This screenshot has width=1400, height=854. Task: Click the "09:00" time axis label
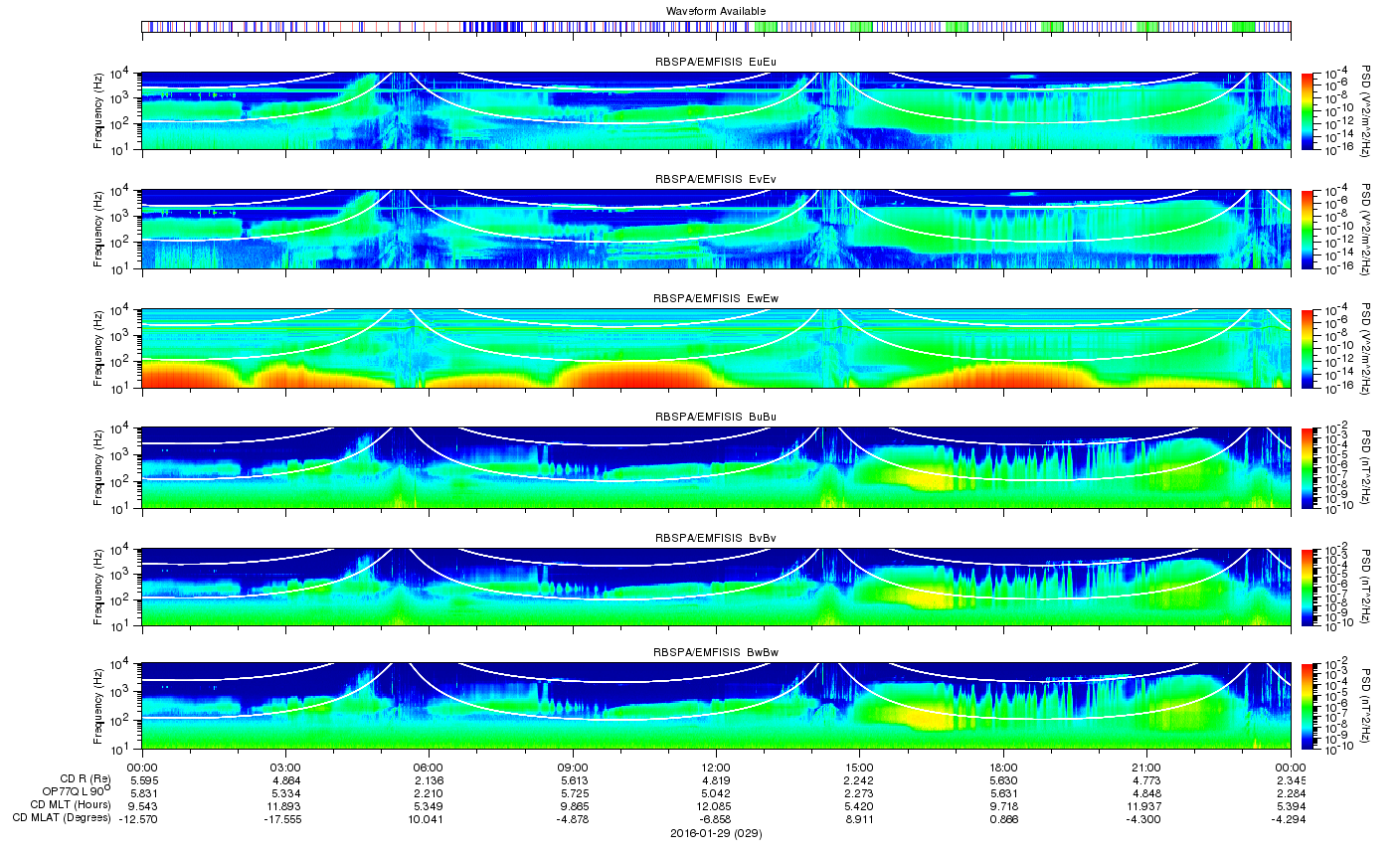point(573,768)
